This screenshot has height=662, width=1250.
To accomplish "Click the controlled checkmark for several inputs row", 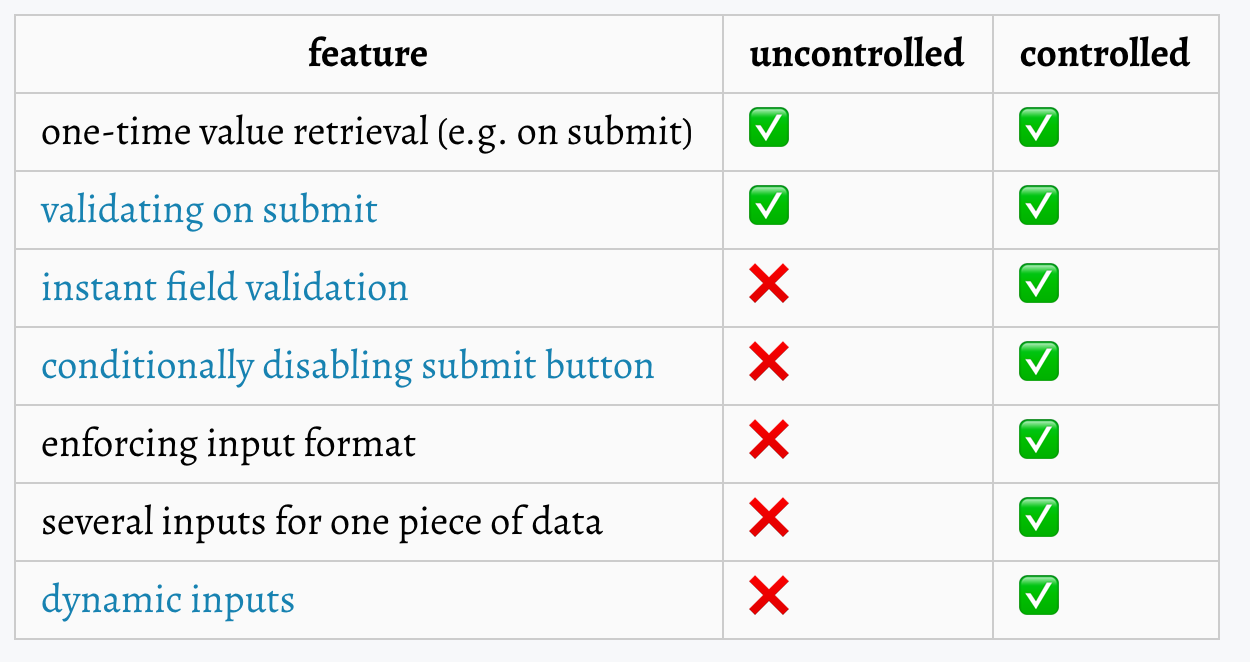I will (x=1038, y=519).
